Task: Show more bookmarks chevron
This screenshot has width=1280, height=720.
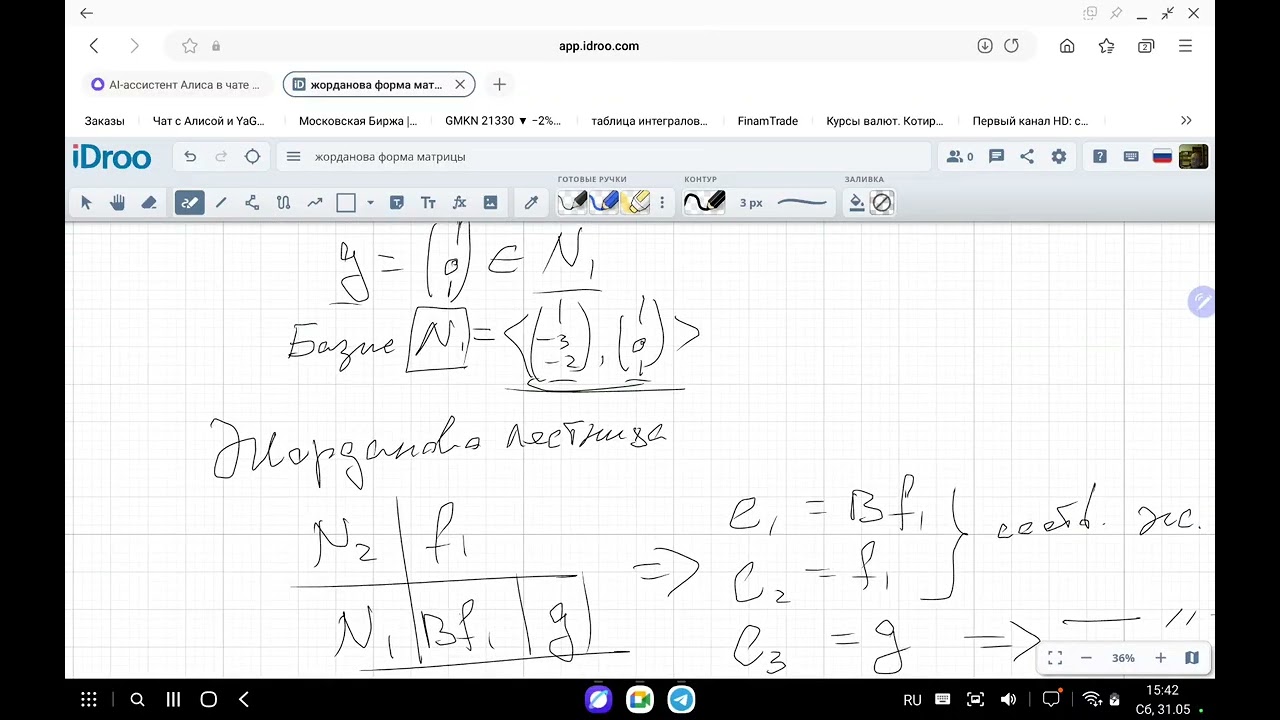Action: click(x=1186, y=121)
